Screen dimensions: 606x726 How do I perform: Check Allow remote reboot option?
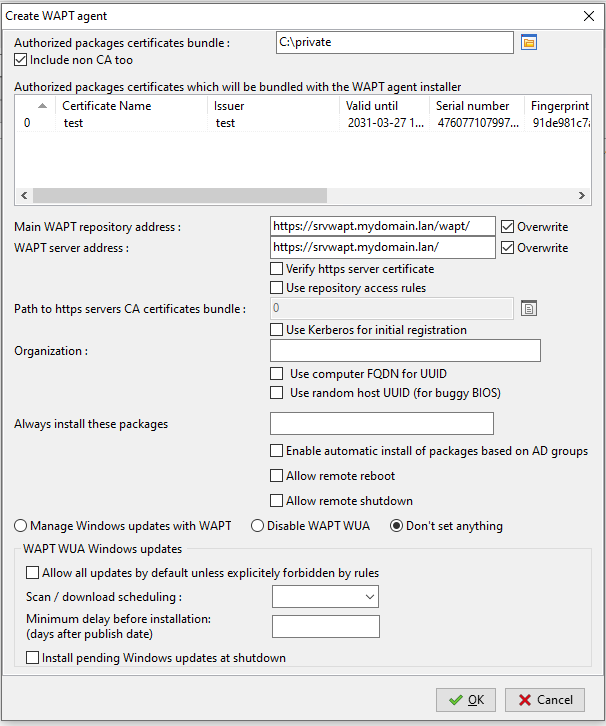(278, 476)
